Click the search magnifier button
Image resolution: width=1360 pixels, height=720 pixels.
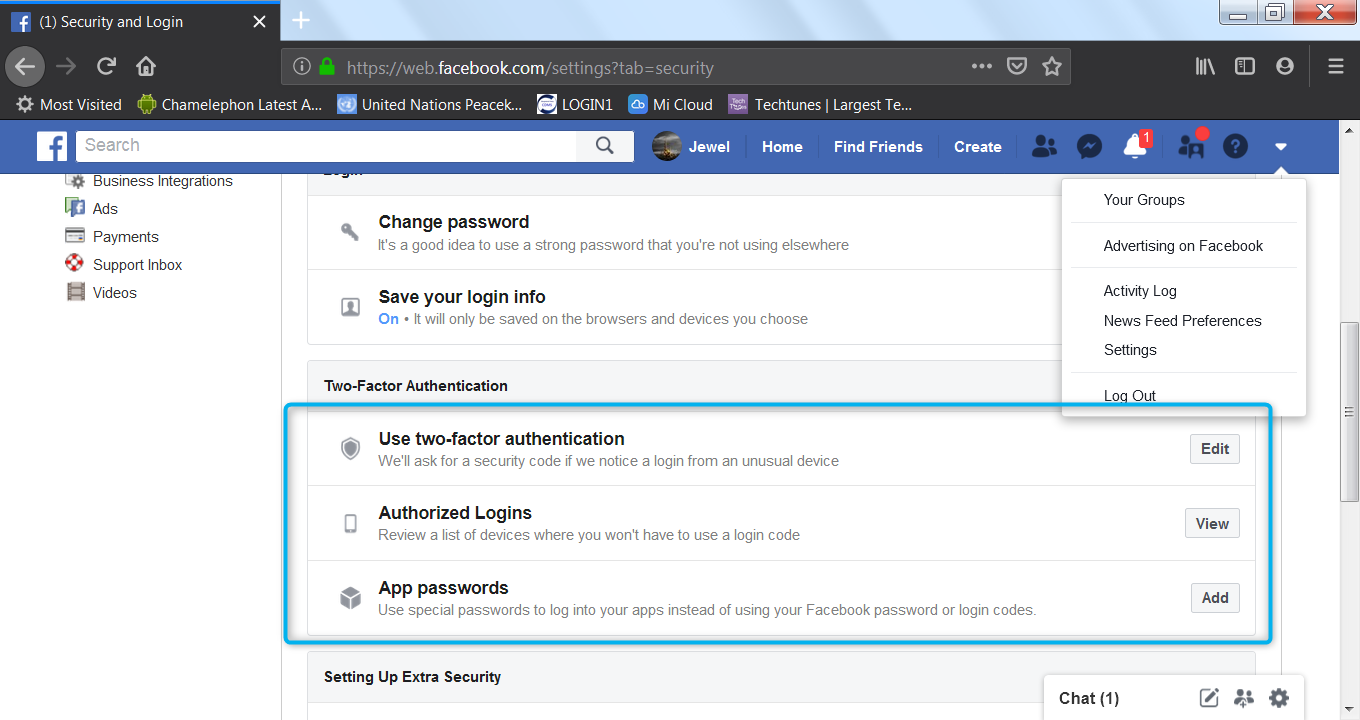coord(604,146)
